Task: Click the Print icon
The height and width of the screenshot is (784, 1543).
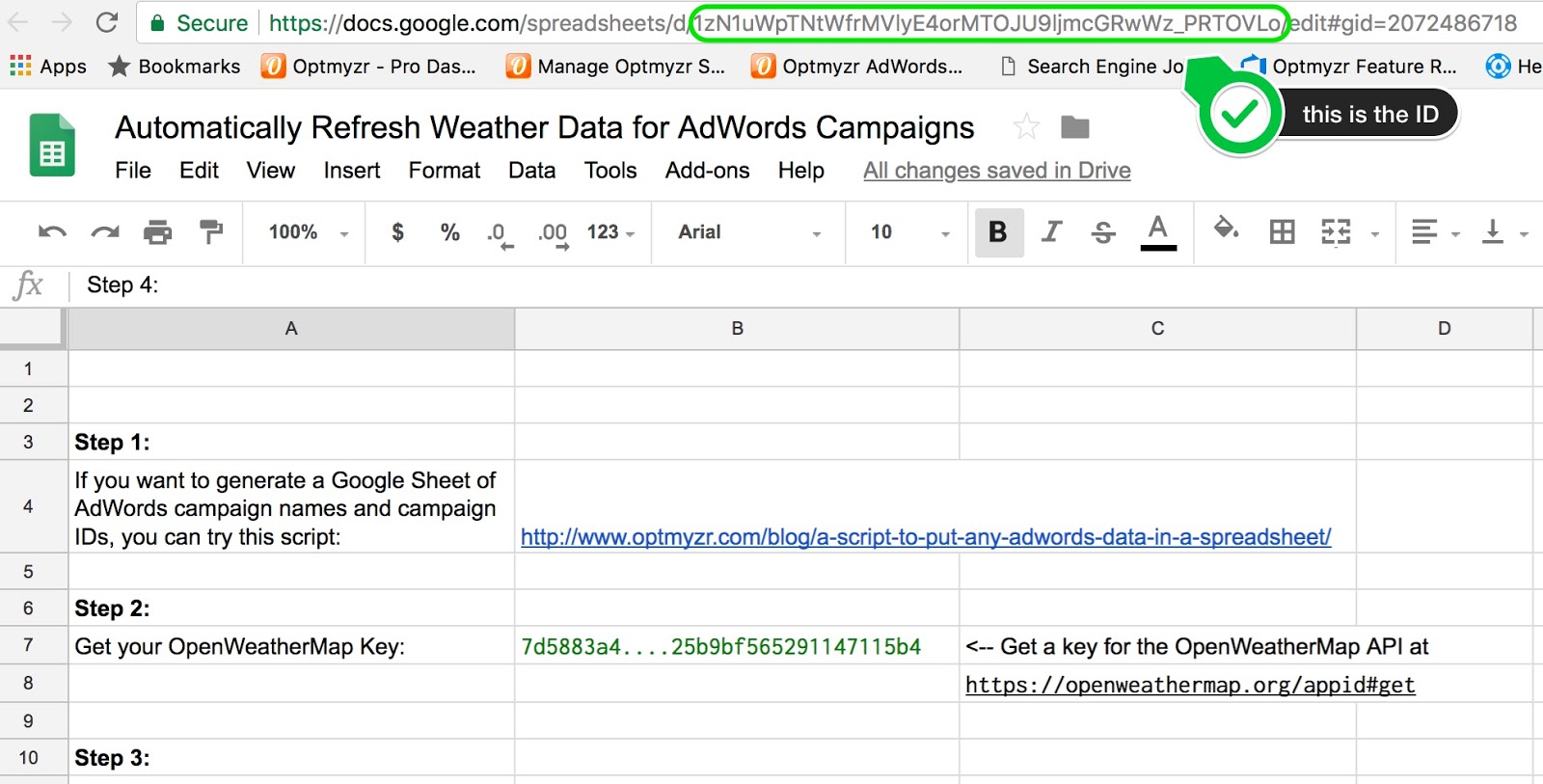Action: pyautogui.click(x=157, y=232)
